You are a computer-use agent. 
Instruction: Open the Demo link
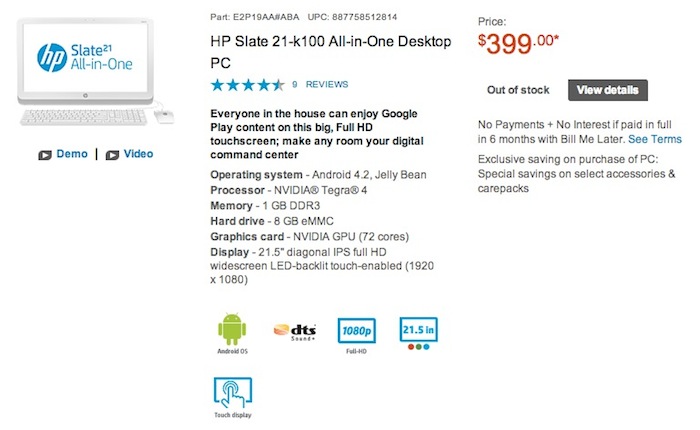pyautogui.click(x=72, y=155)
